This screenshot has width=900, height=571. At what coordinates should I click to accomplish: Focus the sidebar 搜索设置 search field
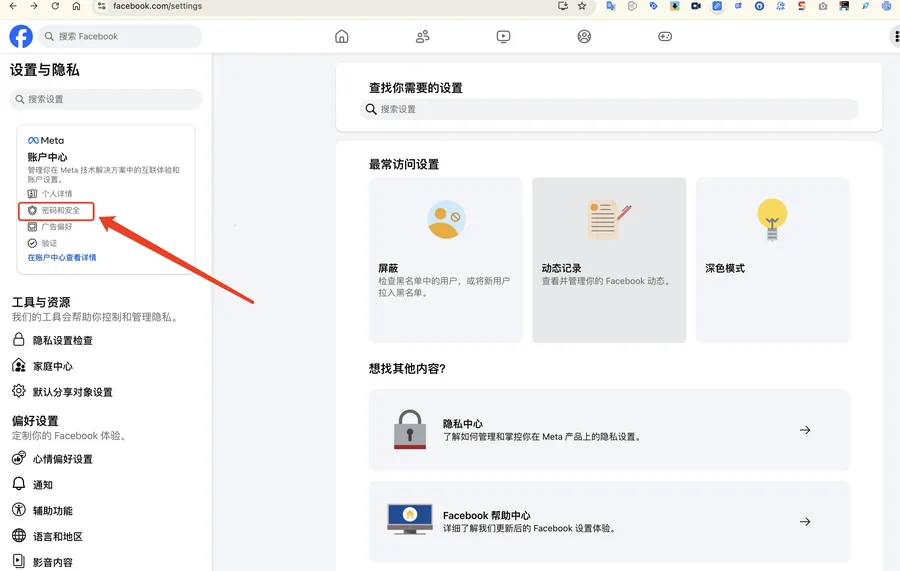106,99
